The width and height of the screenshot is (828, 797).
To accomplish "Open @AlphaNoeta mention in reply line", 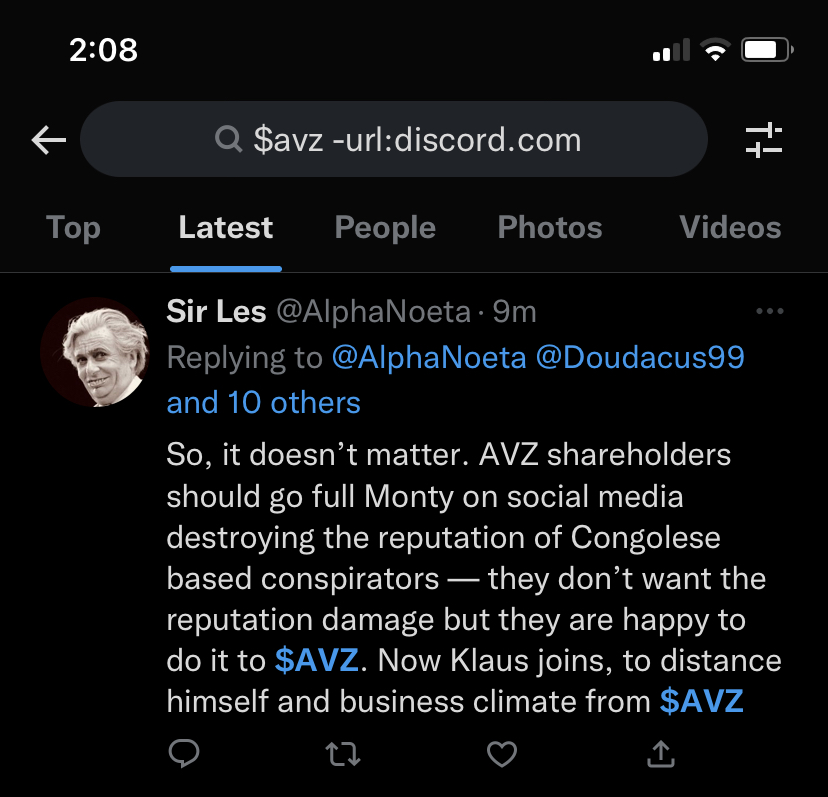I will [x=428, y=357].
